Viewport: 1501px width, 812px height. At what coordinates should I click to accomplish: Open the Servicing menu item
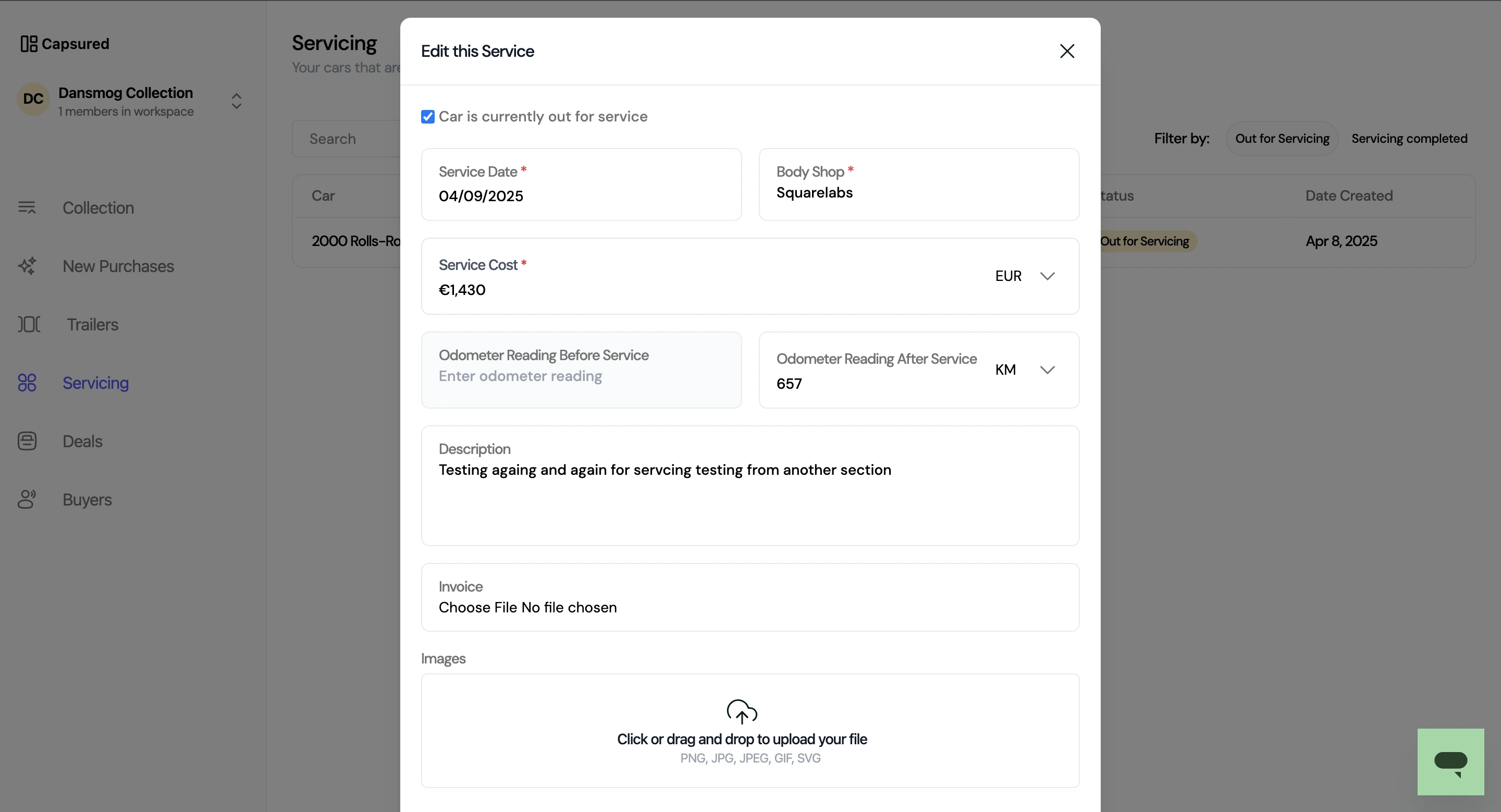[95, 383]
